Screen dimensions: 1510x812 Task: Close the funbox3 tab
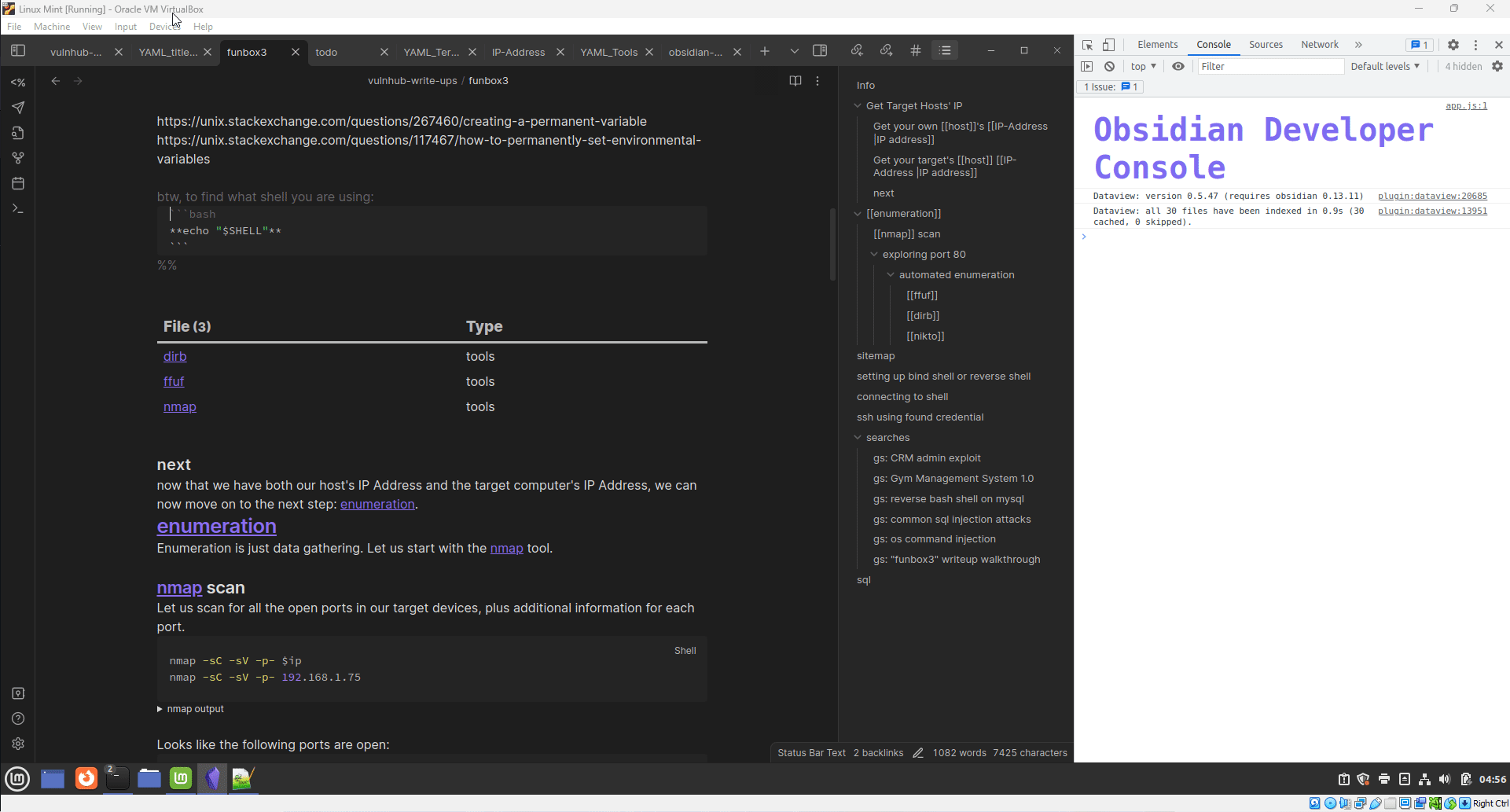coord(296,52)
